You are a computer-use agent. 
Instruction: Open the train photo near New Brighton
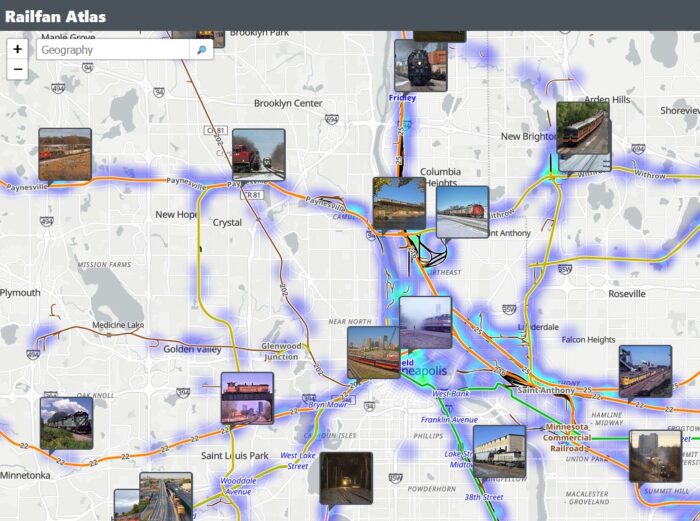(583, 136)
